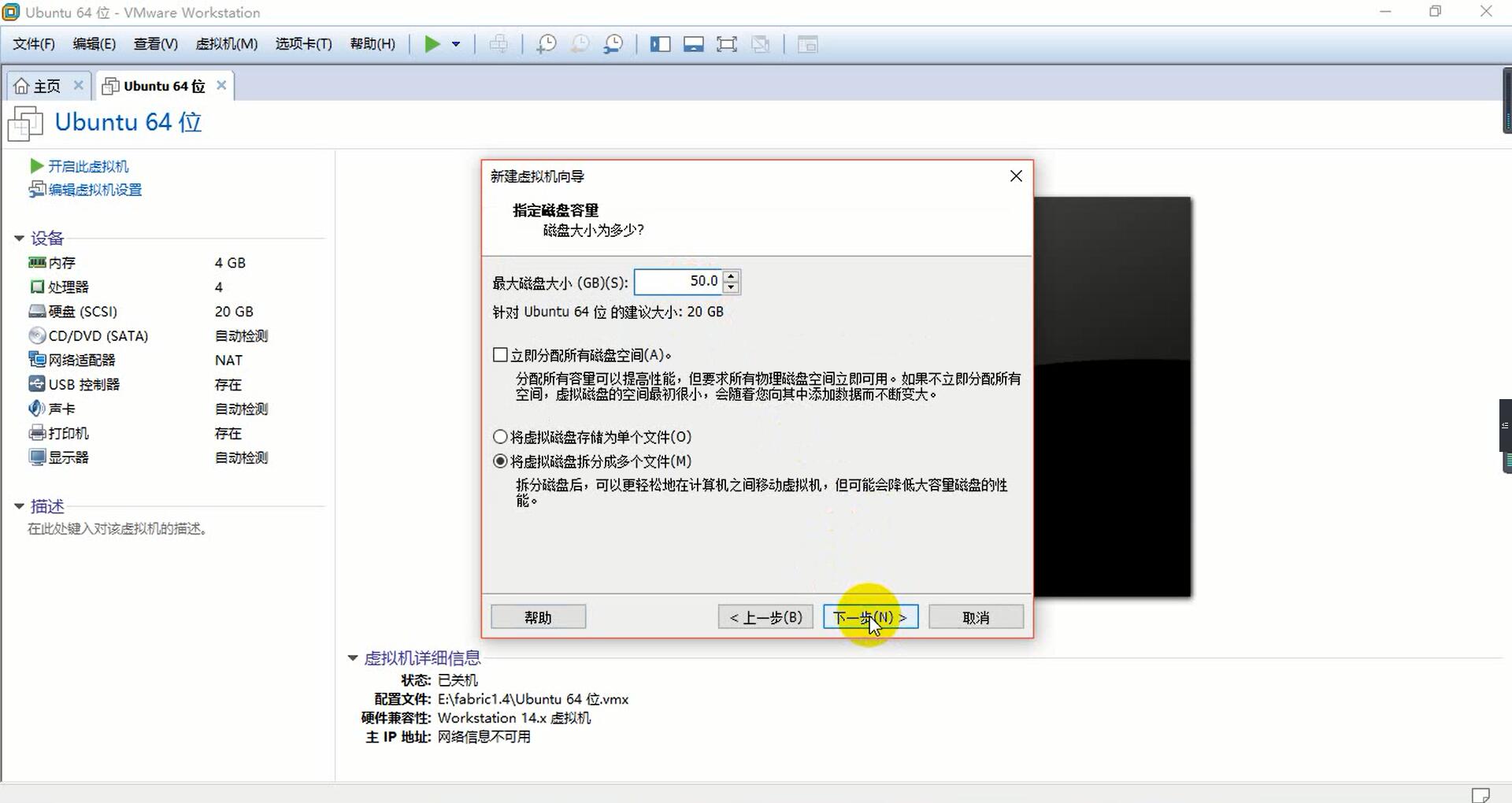Close the 主页 tab
1512x803 pixels.
pos(78,85)
